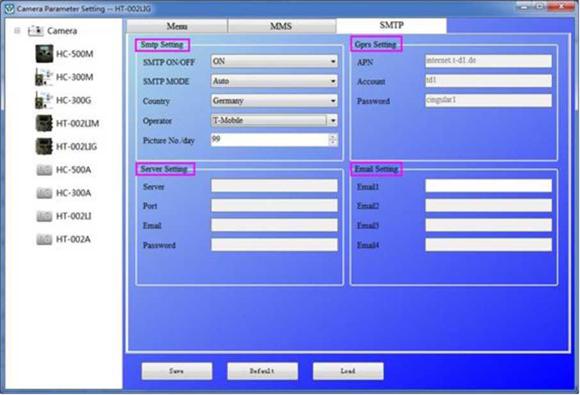This screenshot has width=580, height=395.
Task: Click the Email Setting group title
Action: pos(377,169)
